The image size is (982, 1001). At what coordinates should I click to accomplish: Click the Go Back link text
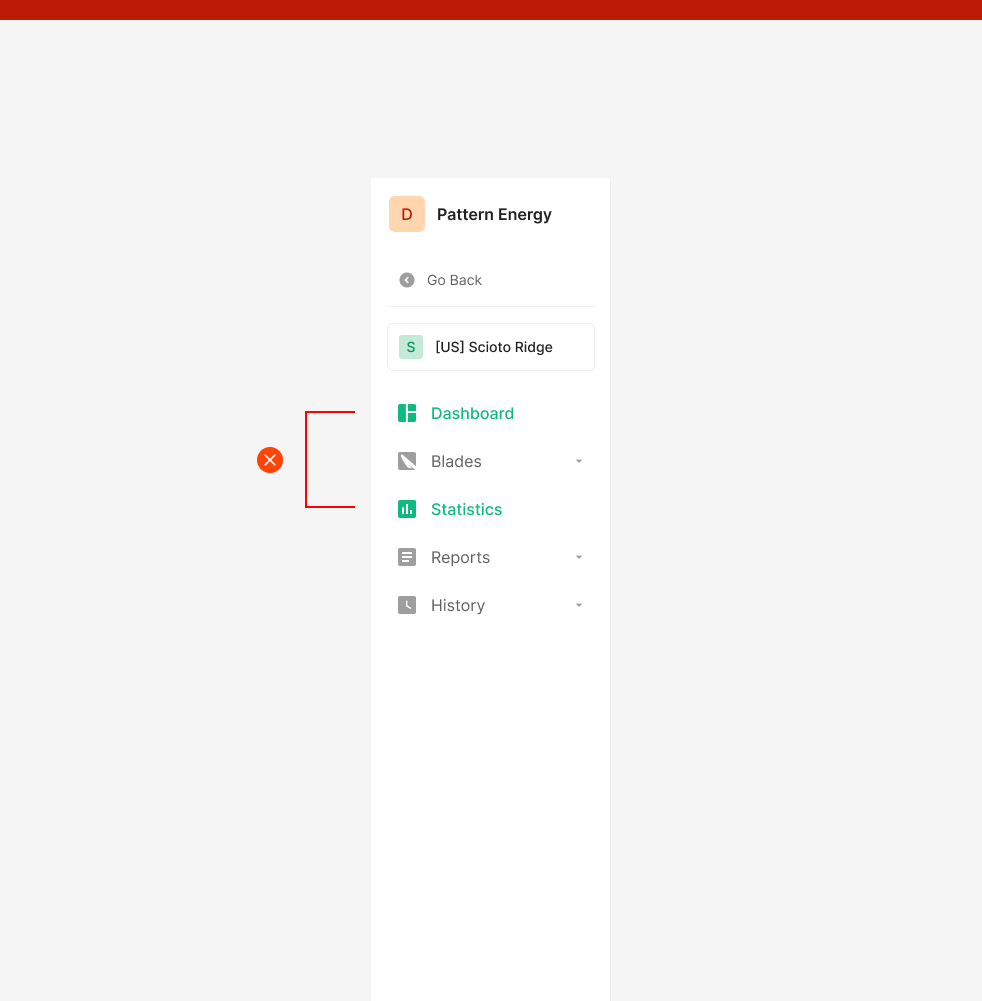454,280
